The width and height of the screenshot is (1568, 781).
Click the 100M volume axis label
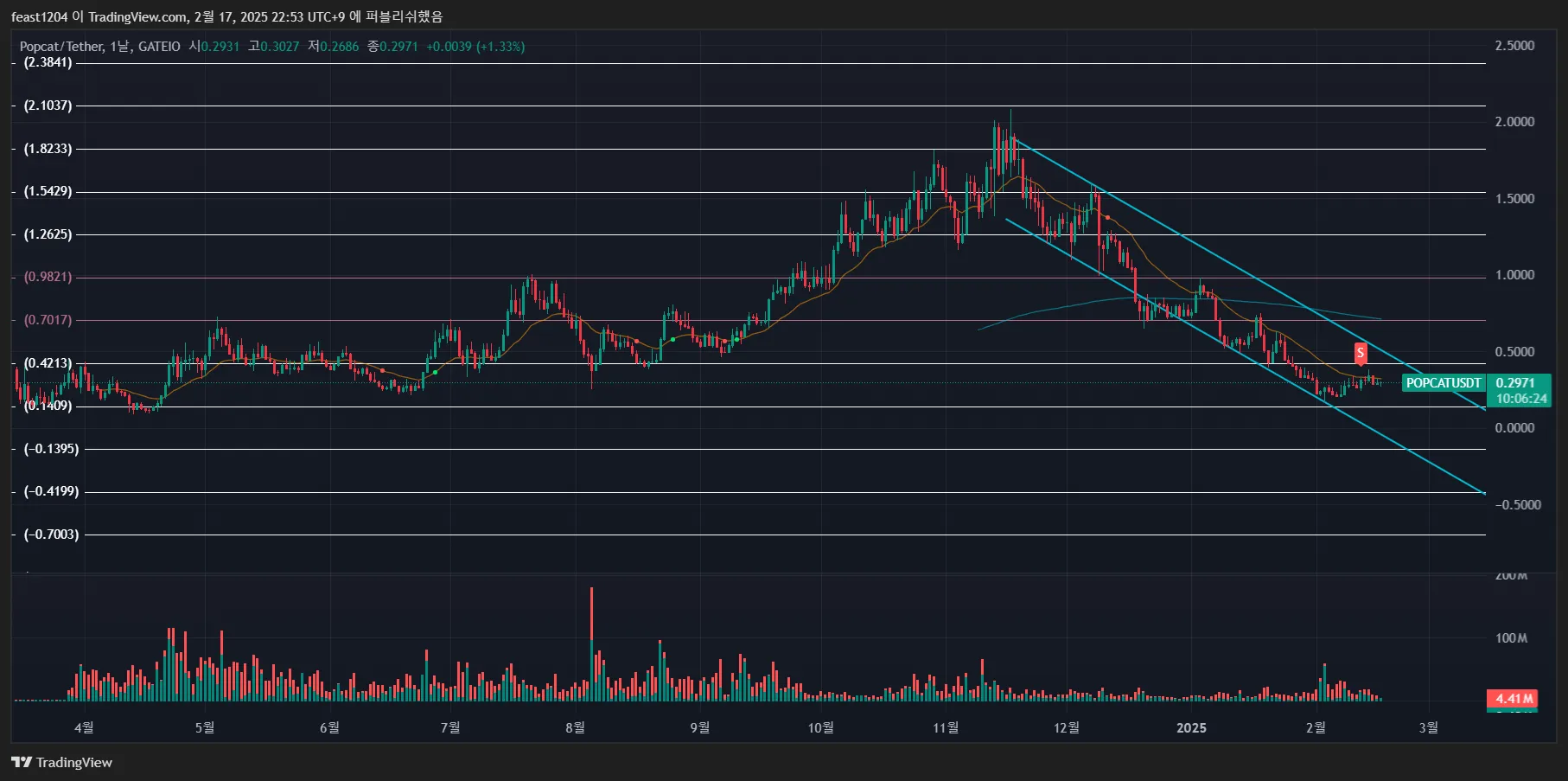[x=1511, y=638]
